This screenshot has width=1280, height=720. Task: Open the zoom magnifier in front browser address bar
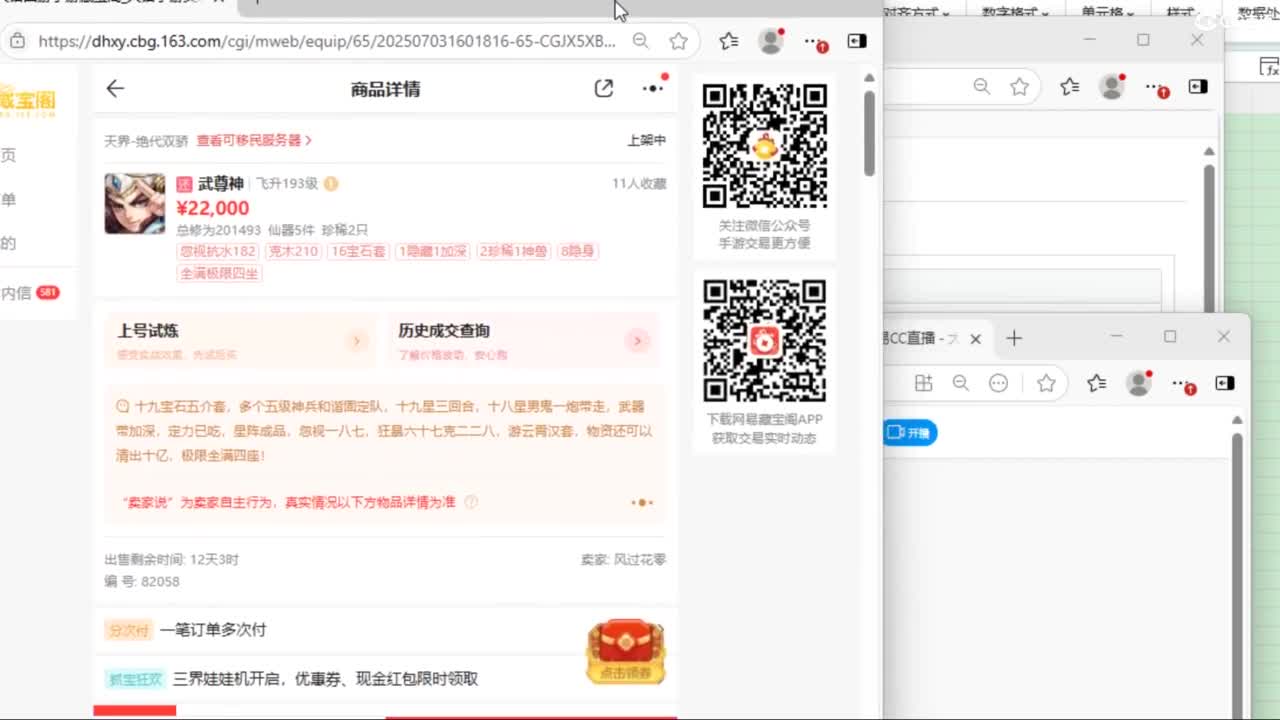coord(641,41)
